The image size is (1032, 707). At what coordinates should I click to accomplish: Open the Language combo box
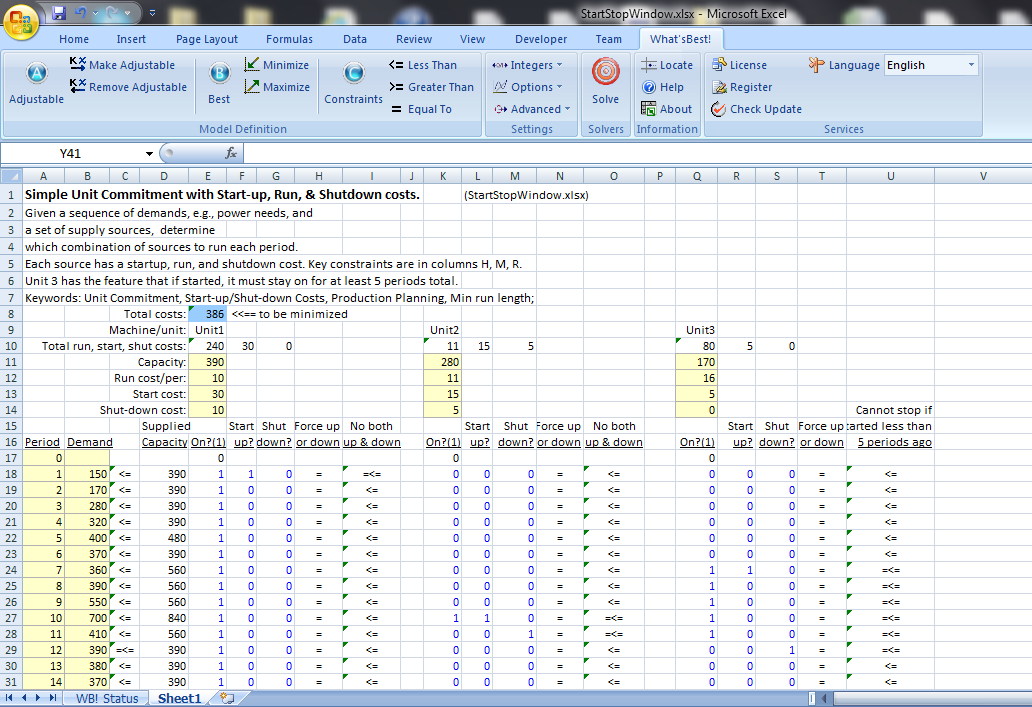coord(931,65)
